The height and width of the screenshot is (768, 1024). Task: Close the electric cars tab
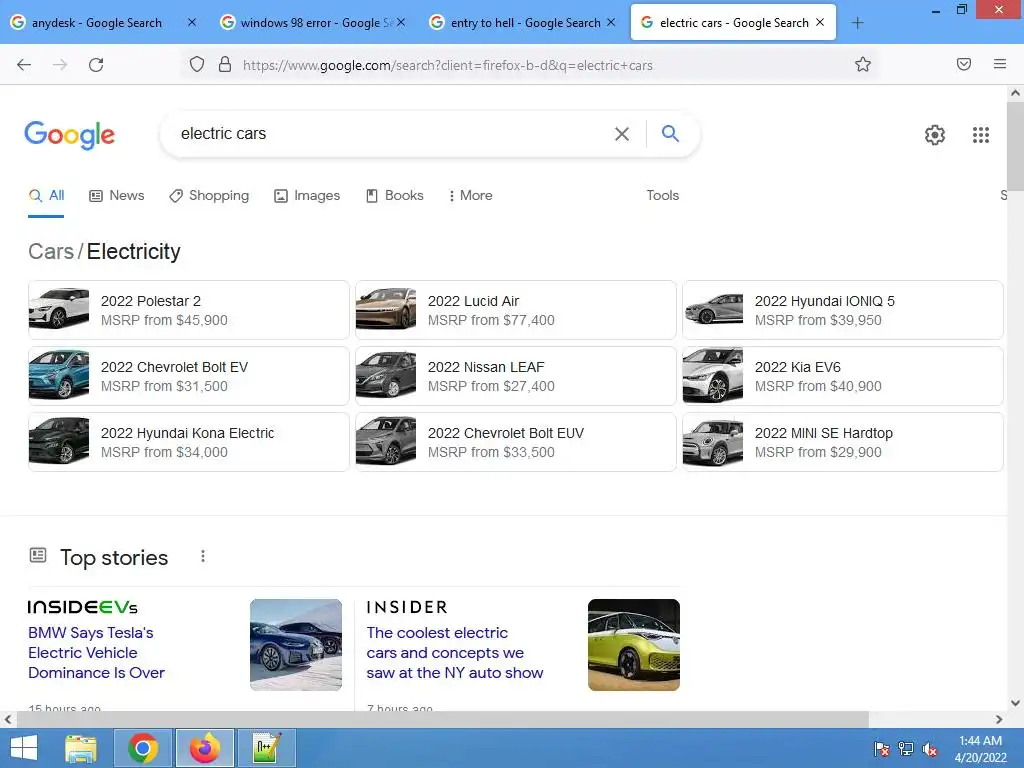tap(820, 22)
